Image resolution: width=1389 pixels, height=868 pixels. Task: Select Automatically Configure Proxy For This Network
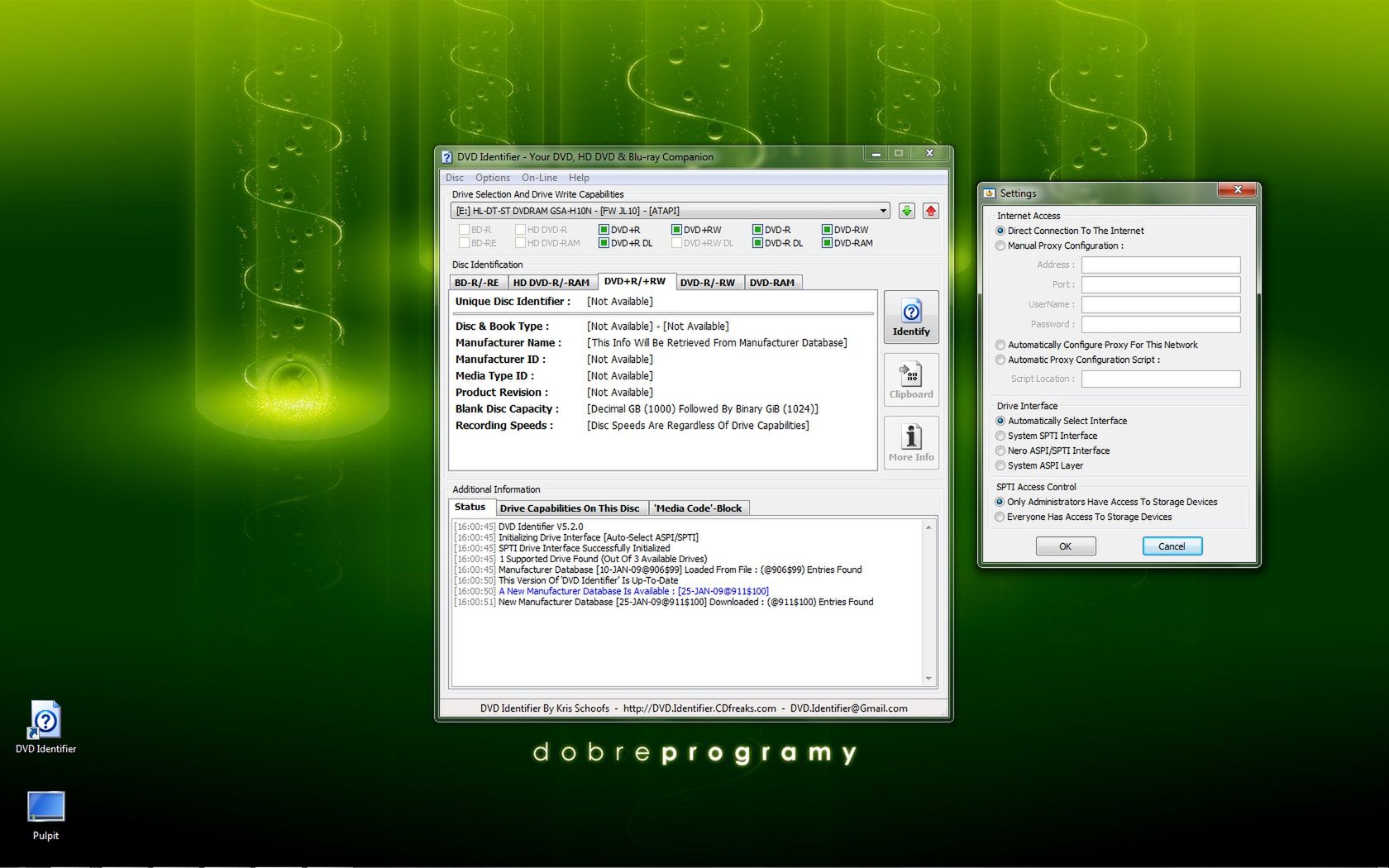[x=1000, y=345]
